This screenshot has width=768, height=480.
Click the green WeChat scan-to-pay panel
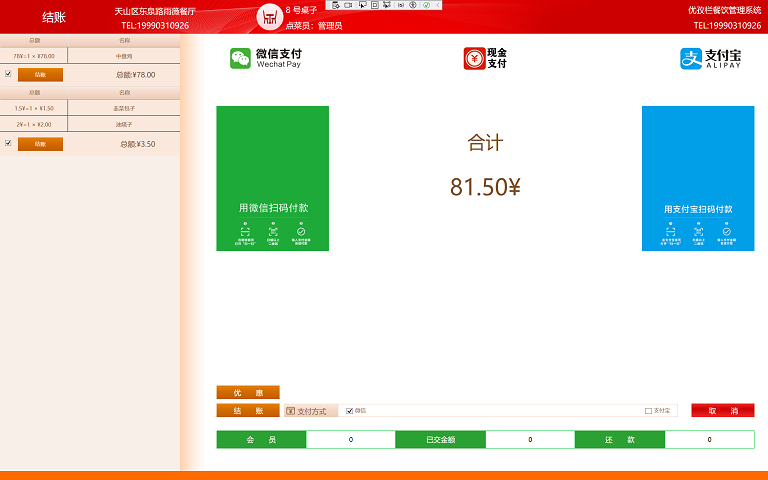click(x=272, y=178)
